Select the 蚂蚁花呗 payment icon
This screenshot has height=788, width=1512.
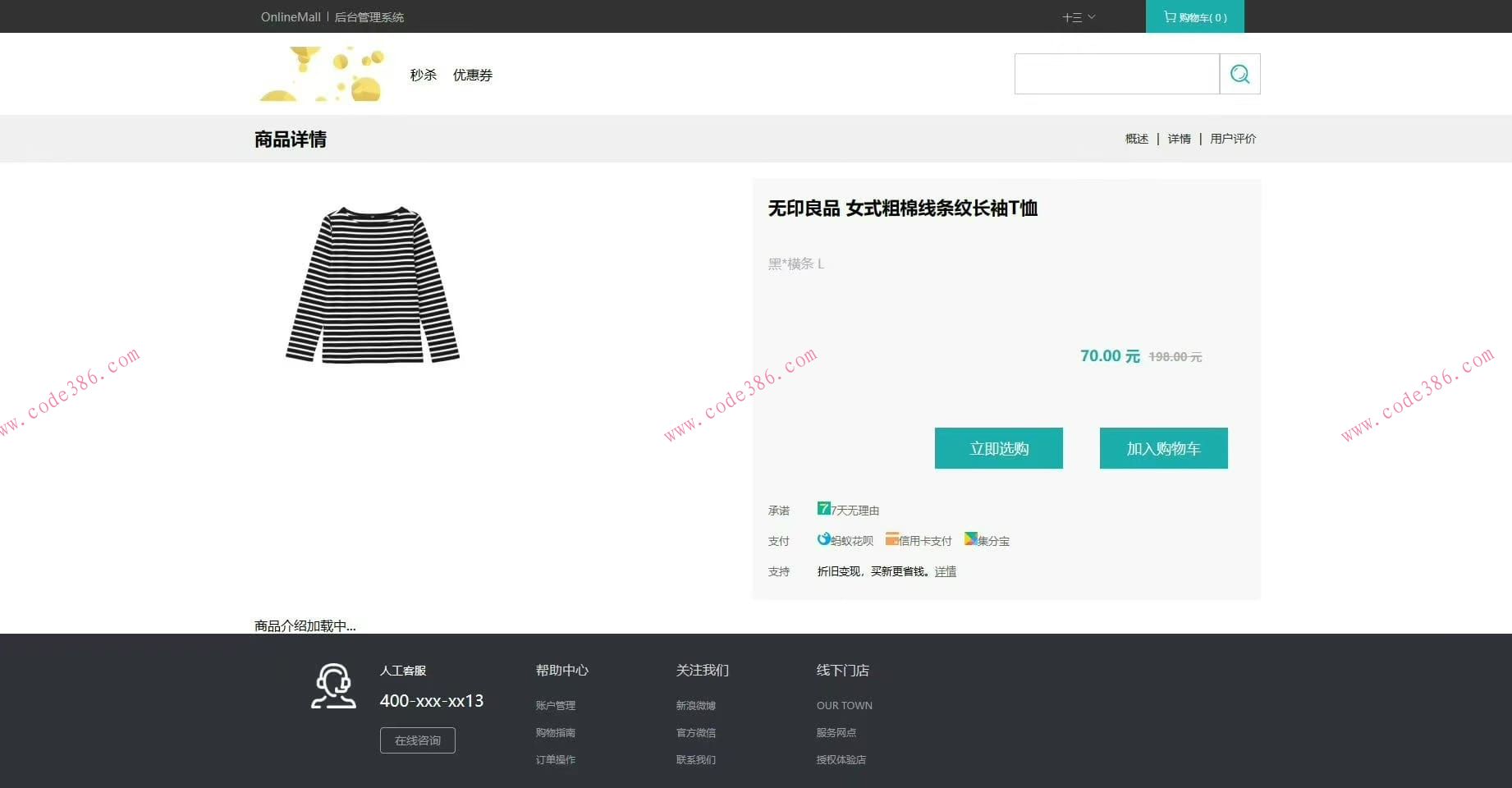coord(823,539)
